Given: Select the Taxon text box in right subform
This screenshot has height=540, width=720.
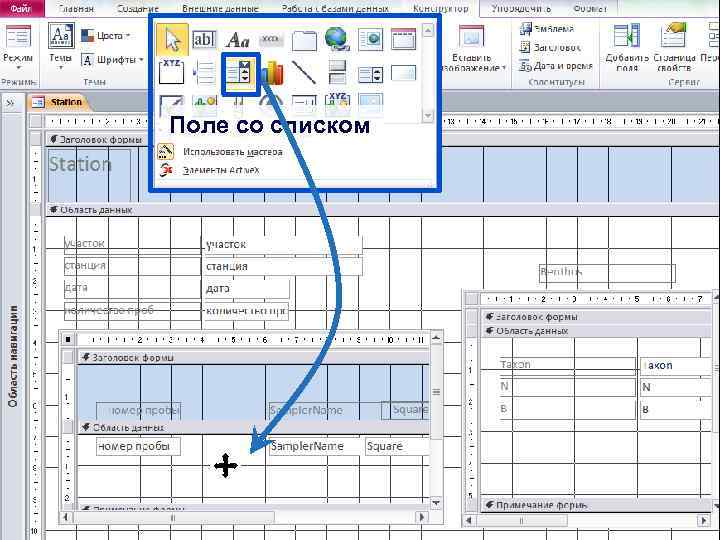Looking at the screenshot, I should pos(675,366).
